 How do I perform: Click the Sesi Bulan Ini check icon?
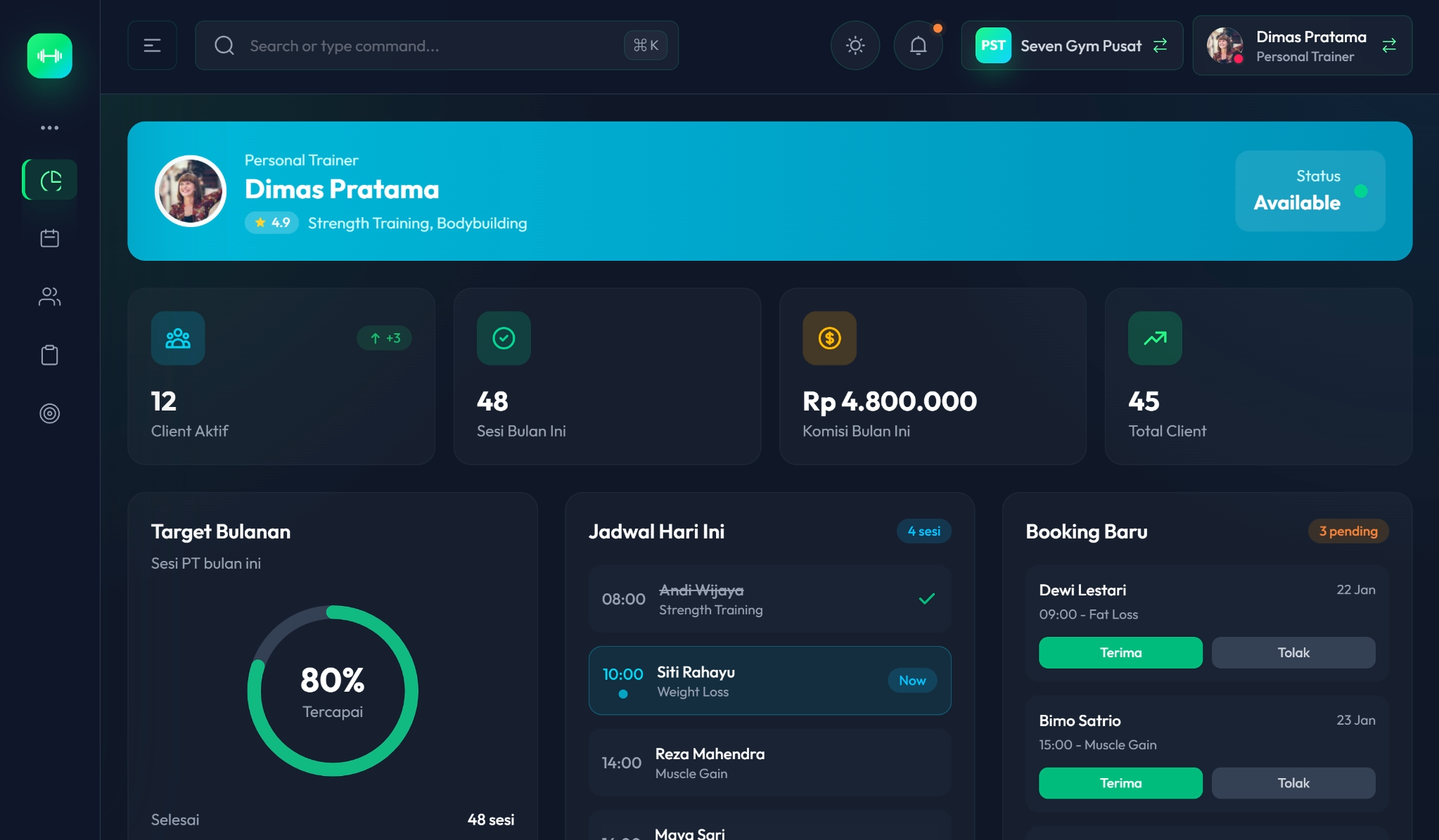(504, 338)
